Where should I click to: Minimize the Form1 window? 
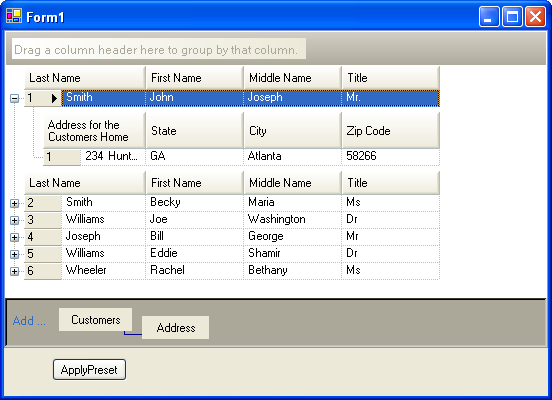(x=489, y=17)
